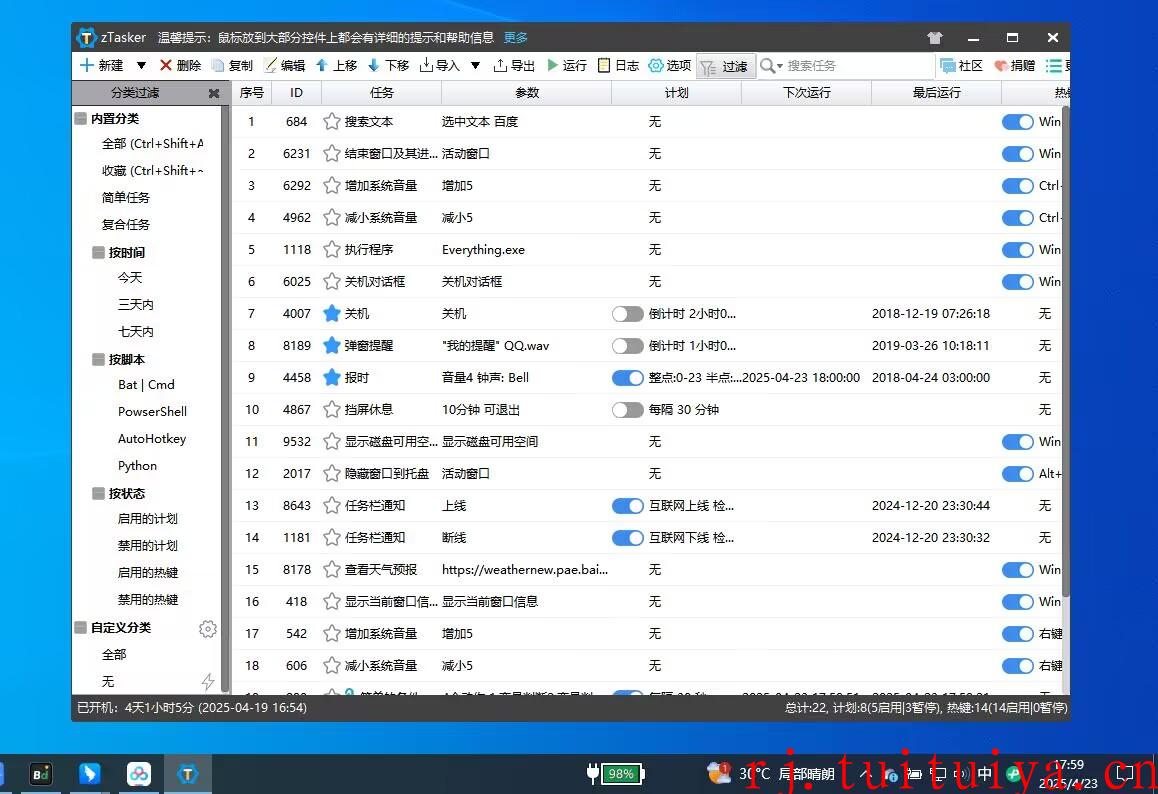The width and height of the screenshot is (1158, 794).
Task: Favorite the 查看天气预报 task star
Action: coord(332,570)
